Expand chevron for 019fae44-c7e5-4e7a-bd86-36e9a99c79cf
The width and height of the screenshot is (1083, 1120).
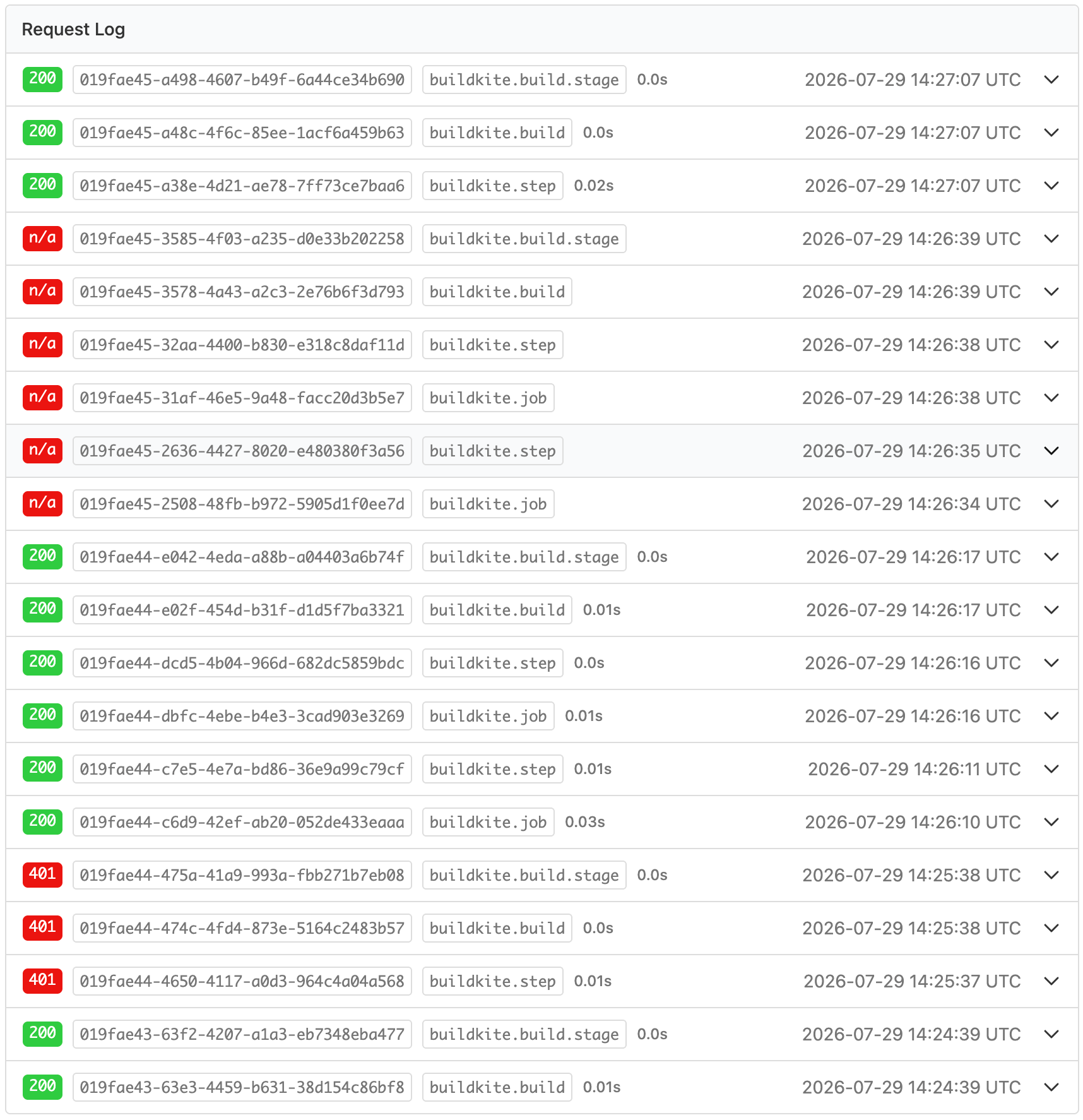coord(1051,769)
